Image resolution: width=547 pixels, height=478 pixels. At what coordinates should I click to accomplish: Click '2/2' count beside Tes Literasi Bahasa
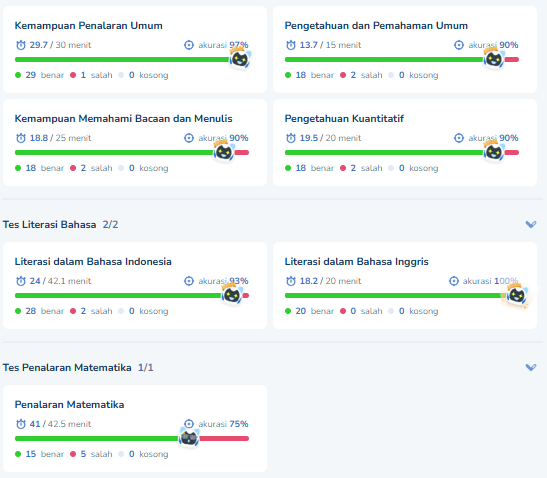point(110,225)
